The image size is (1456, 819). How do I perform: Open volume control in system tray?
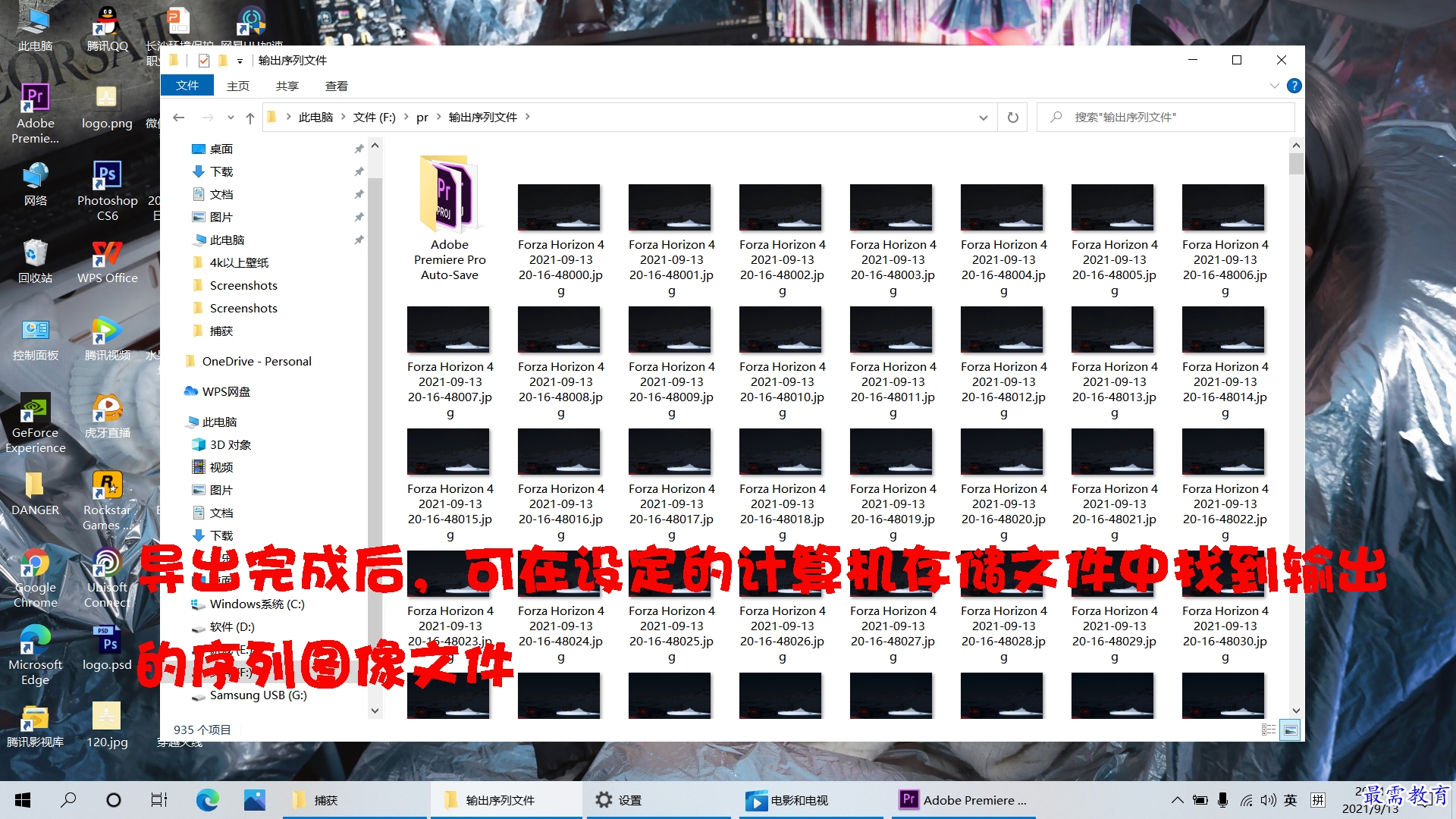1268,800
